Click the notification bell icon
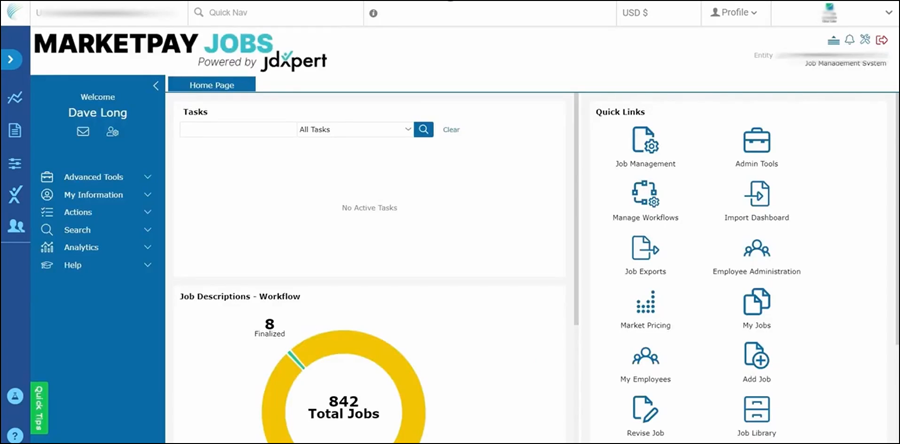The width and height of the screenshot is (900, 444). click(x=849, y=40)
